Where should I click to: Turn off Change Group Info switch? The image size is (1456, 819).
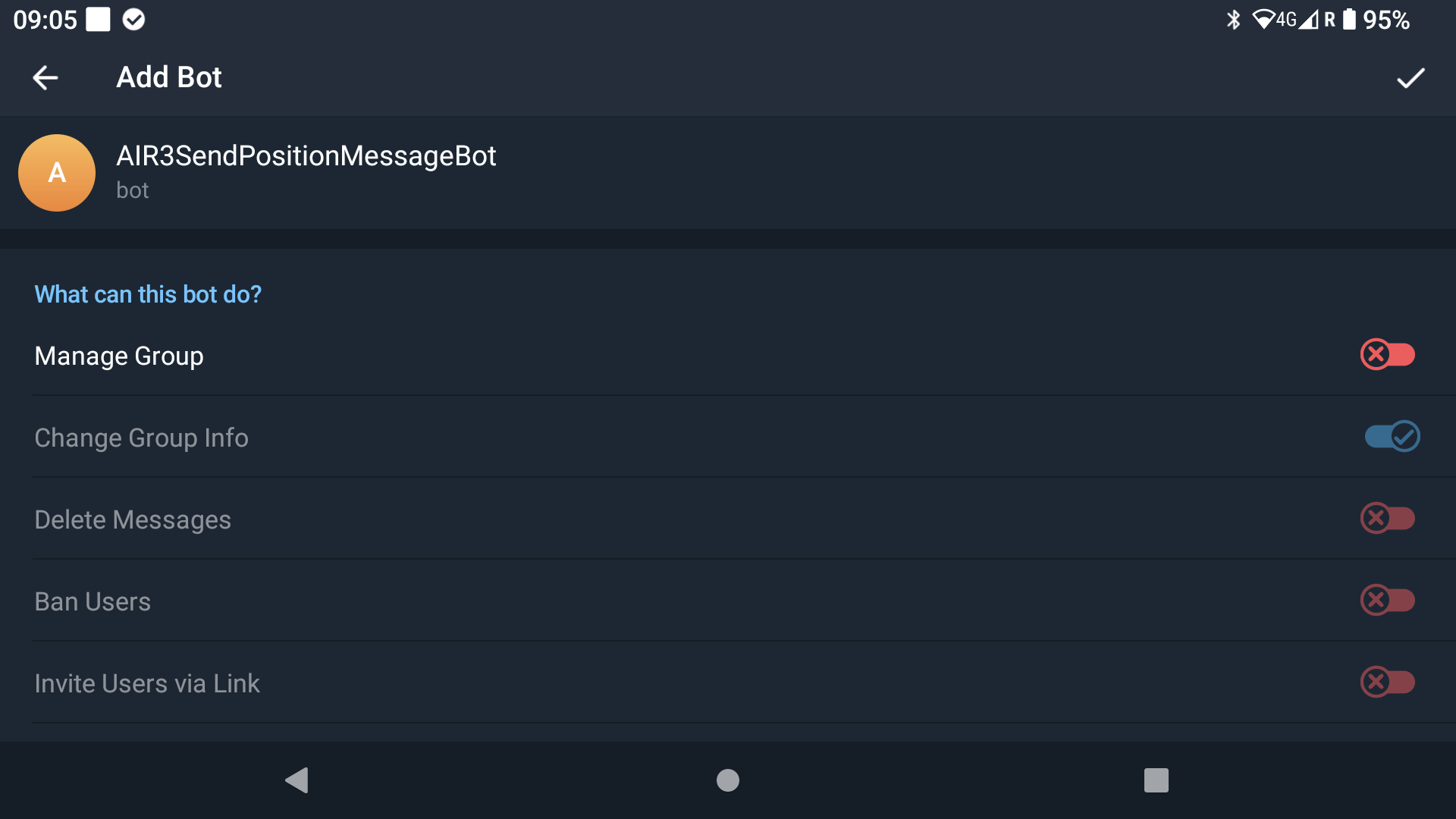pos(1392,436)
